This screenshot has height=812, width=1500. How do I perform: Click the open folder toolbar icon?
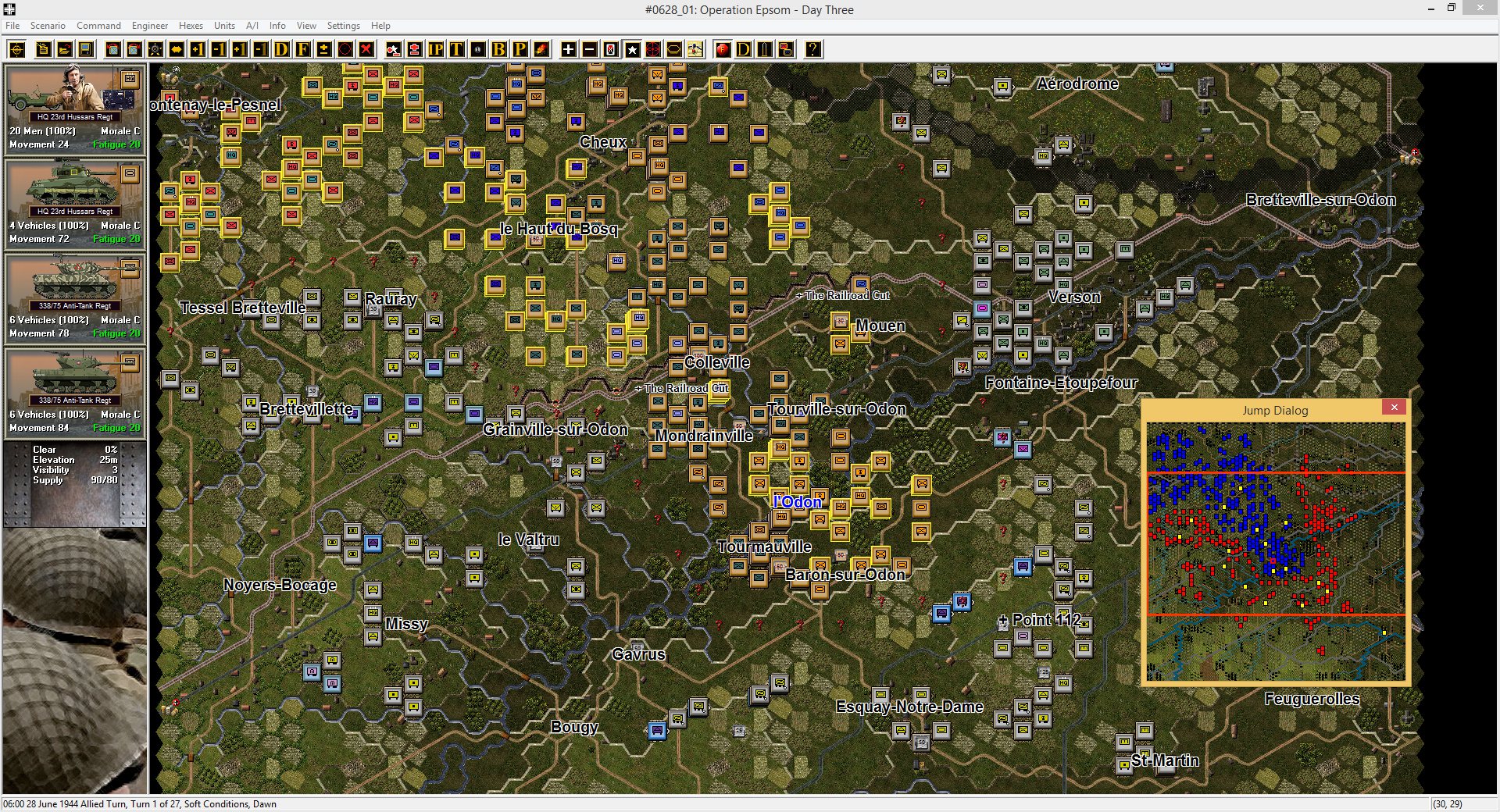(x=65, y=50)
